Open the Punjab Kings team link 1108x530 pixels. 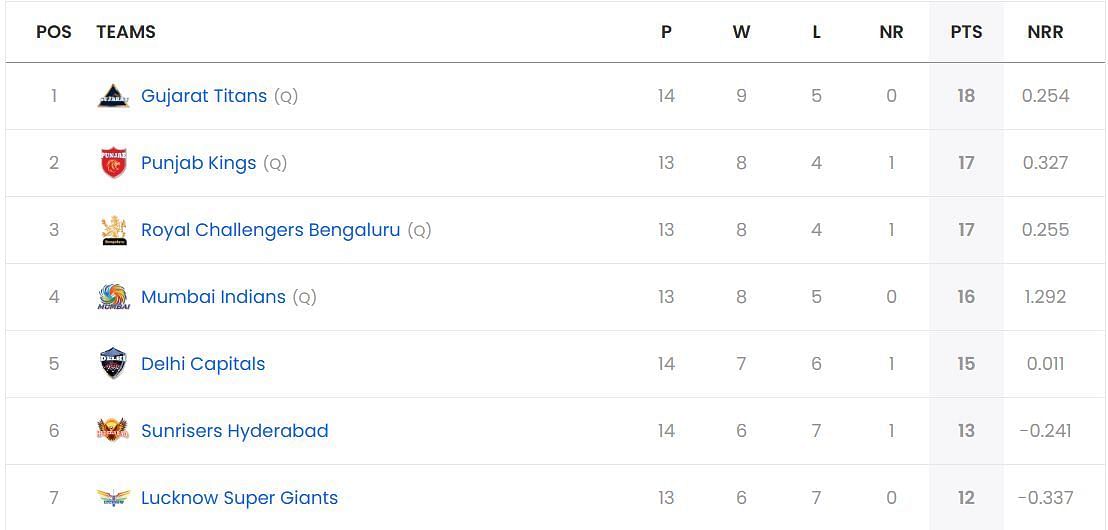(x=199, y=163)
